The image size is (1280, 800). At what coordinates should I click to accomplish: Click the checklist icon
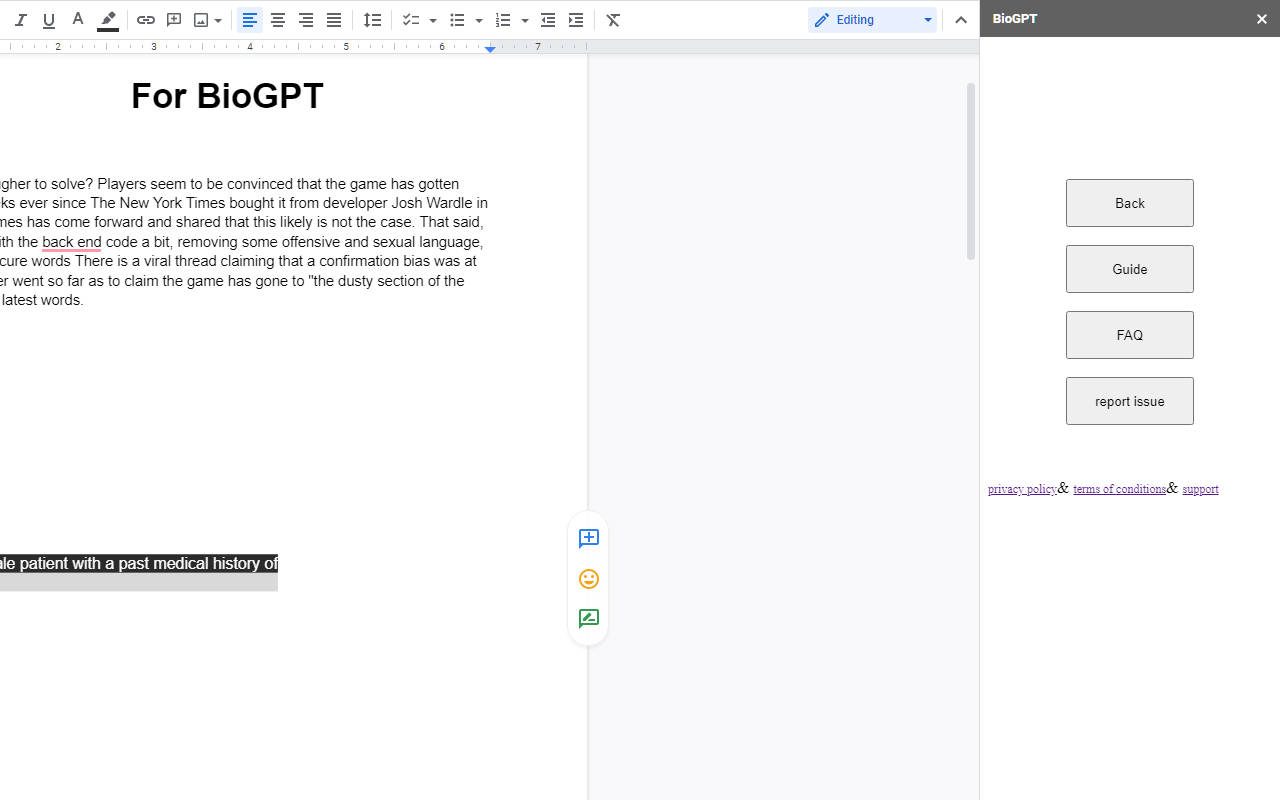pyautogui.click(x=410, y=20)
